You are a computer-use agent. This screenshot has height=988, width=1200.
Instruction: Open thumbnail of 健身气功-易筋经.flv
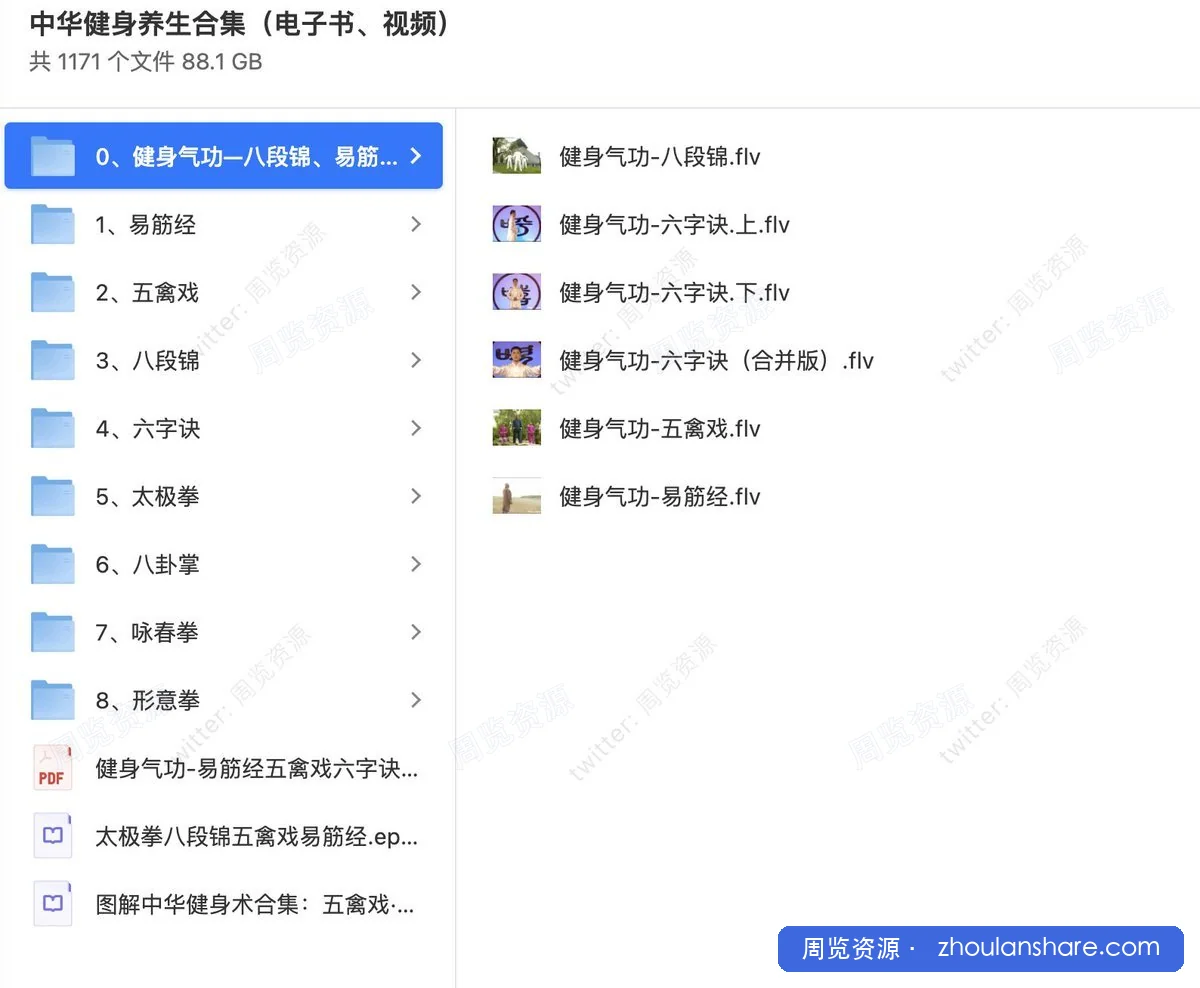[517, 496]
